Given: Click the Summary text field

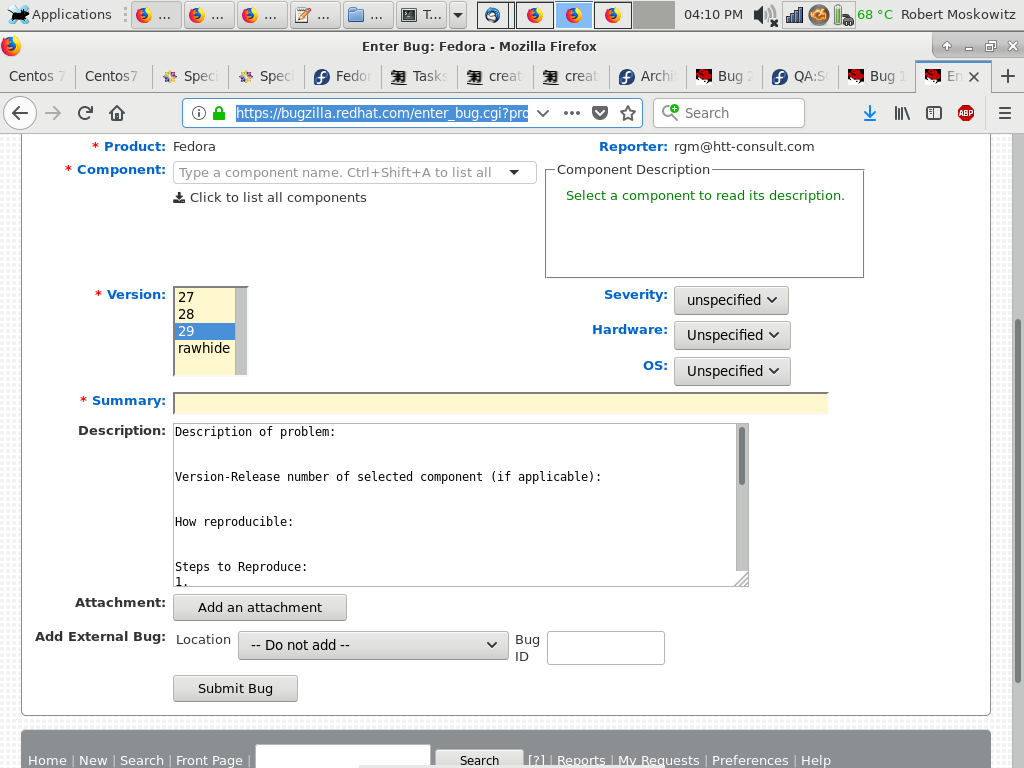Looking at the screenshot, I should [x=501, y=403].
